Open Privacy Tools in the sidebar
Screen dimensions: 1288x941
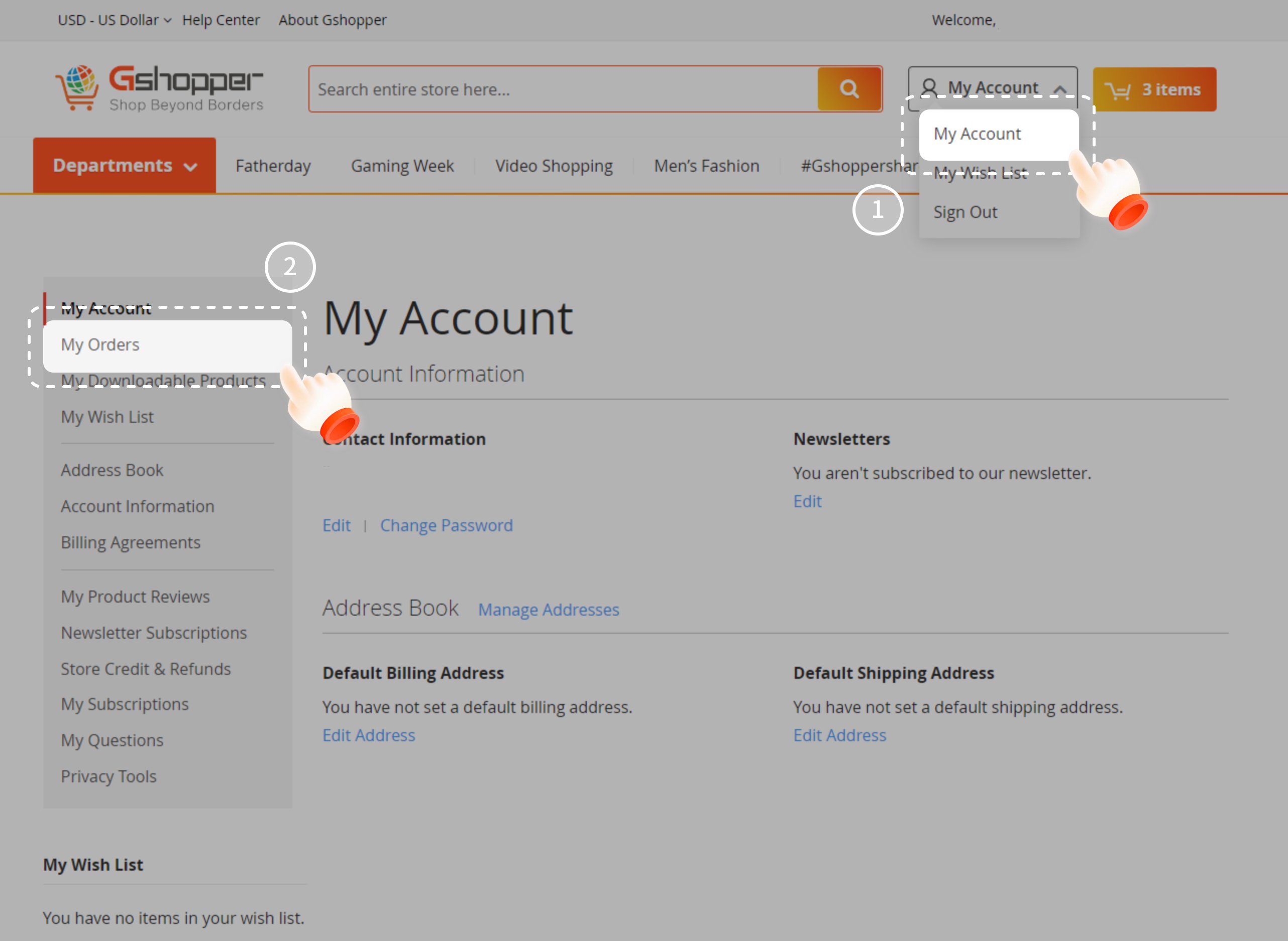click(x=109, y=776)
